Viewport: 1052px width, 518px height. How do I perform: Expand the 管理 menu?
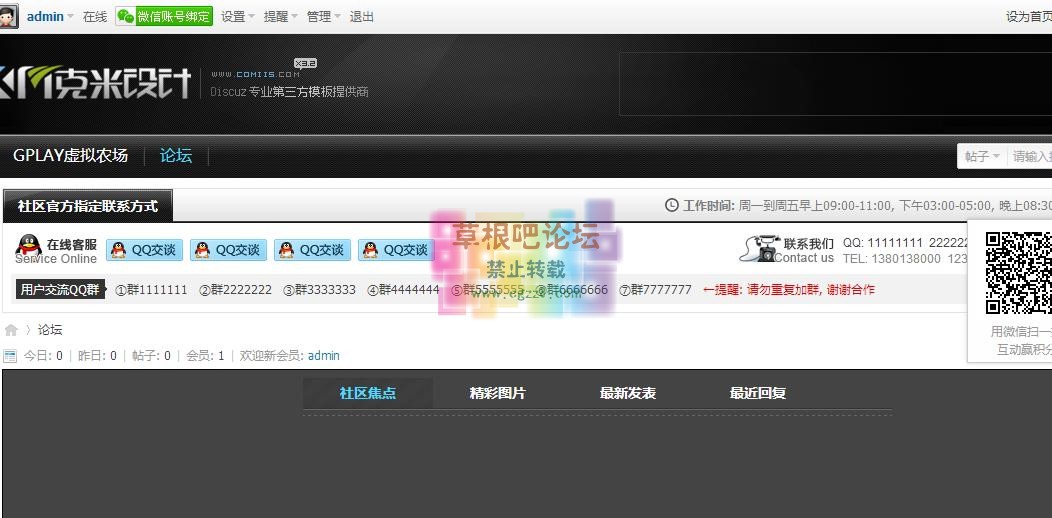coord(323,17)
